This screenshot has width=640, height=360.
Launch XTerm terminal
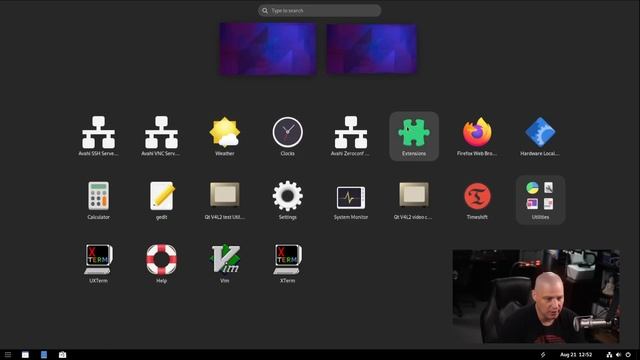288,264
